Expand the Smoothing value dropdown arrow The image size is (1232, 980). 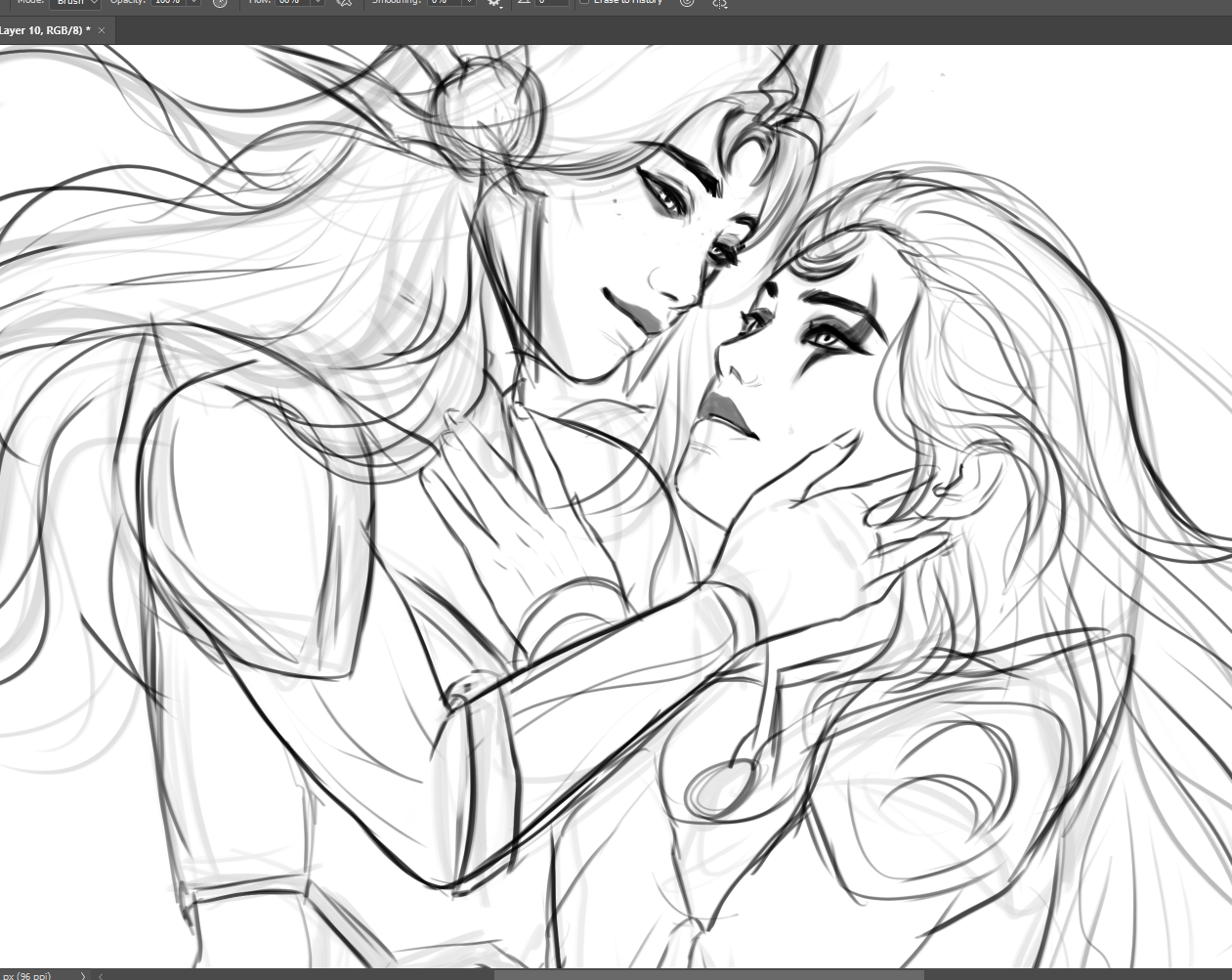469,2
